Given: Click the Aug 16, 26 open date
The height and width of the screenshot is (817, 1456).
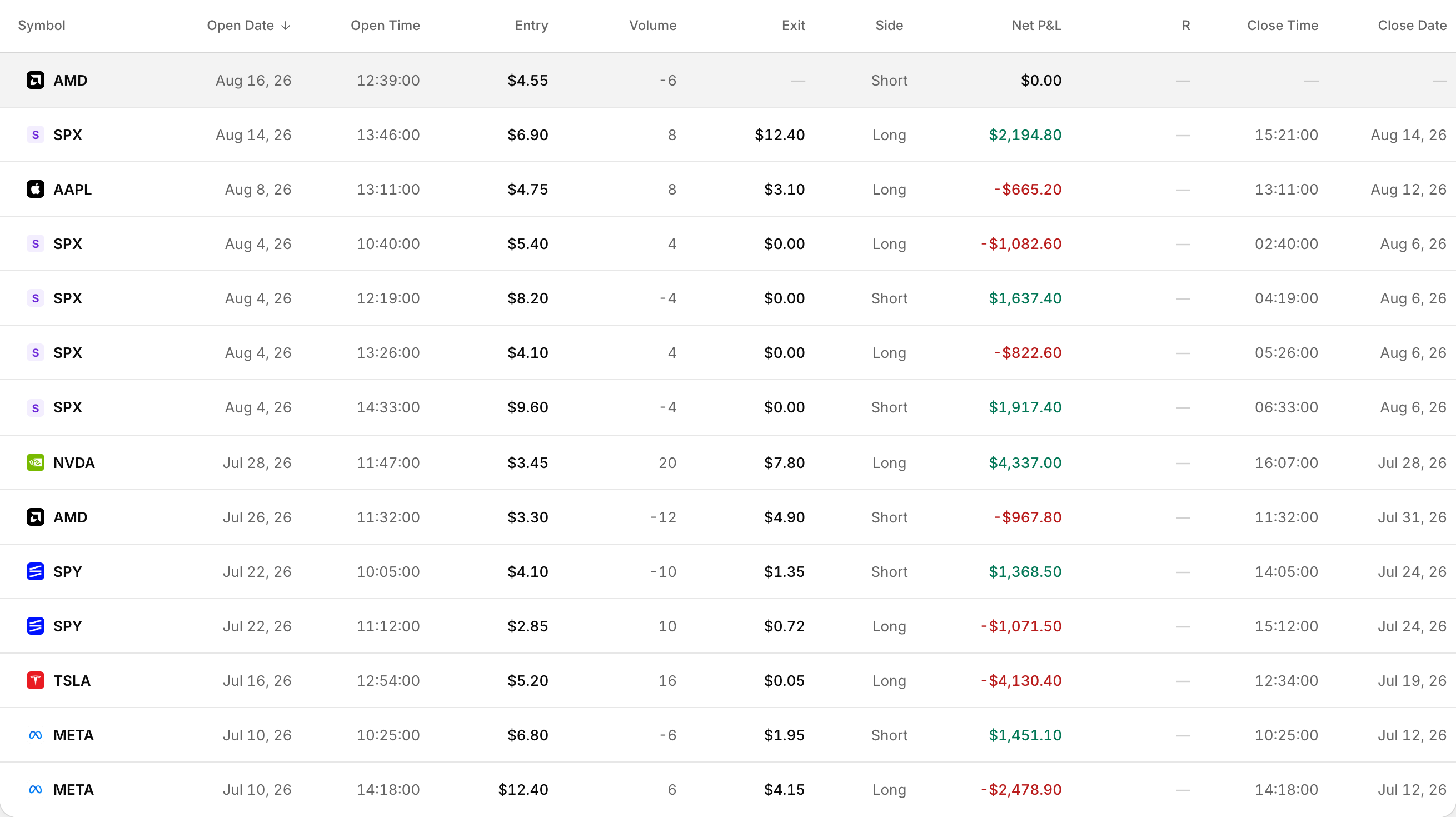Looking at the screenshot, I should 254,80.
